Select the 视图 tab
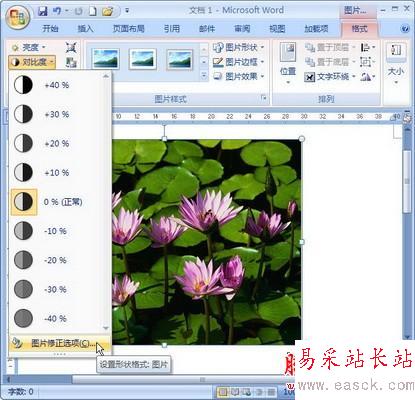This screenshot has width=415, height=400. (277, 29)
